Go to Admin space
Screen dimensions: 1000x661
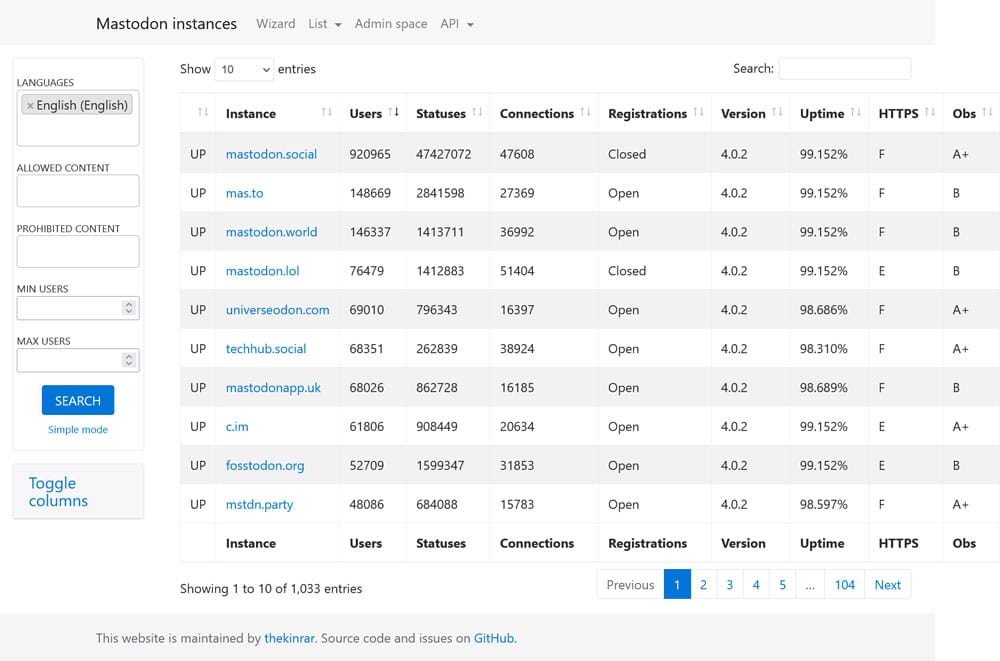tap(391, 24)
